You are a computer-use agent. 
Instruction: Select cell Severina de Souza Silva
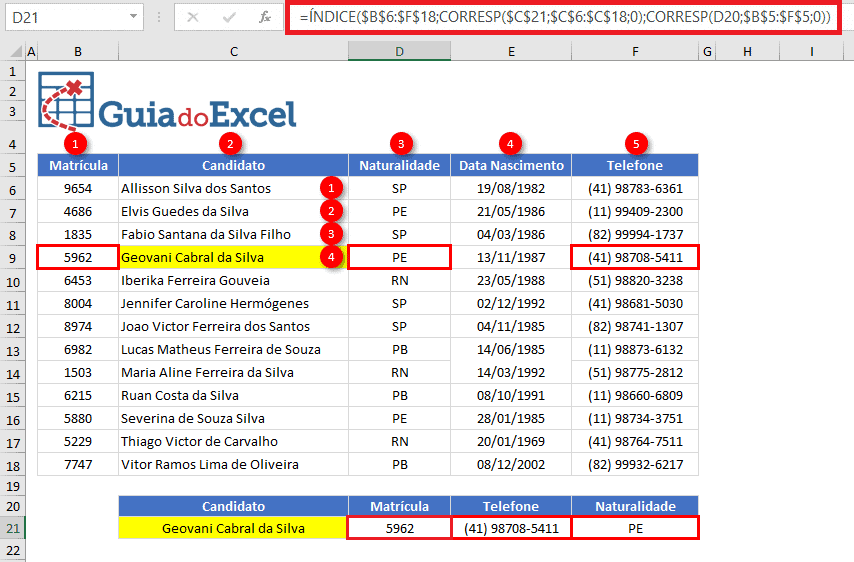click(x=234, y=418)
